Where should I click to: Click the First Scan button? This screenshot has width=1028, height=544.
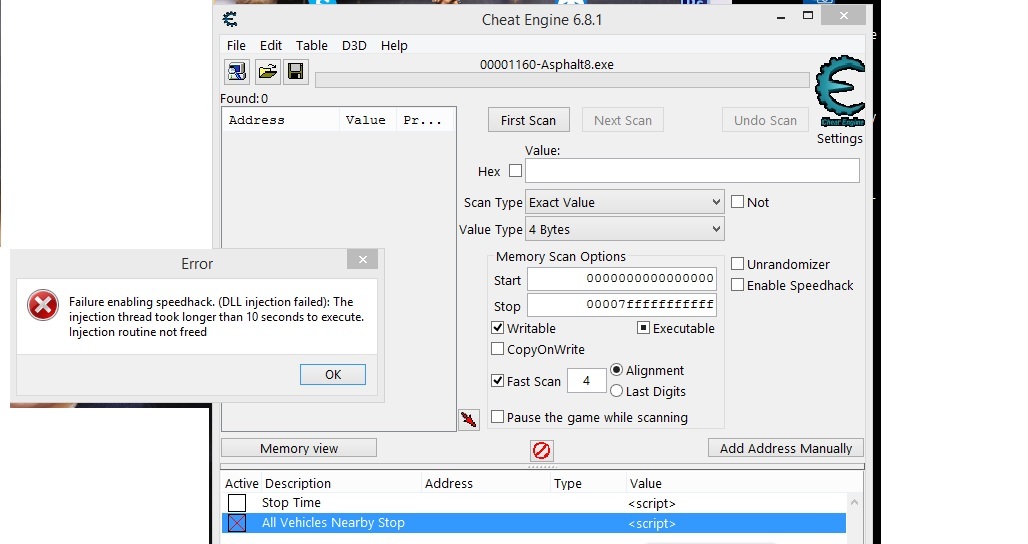pyautogui.click(x=528, y=120)
